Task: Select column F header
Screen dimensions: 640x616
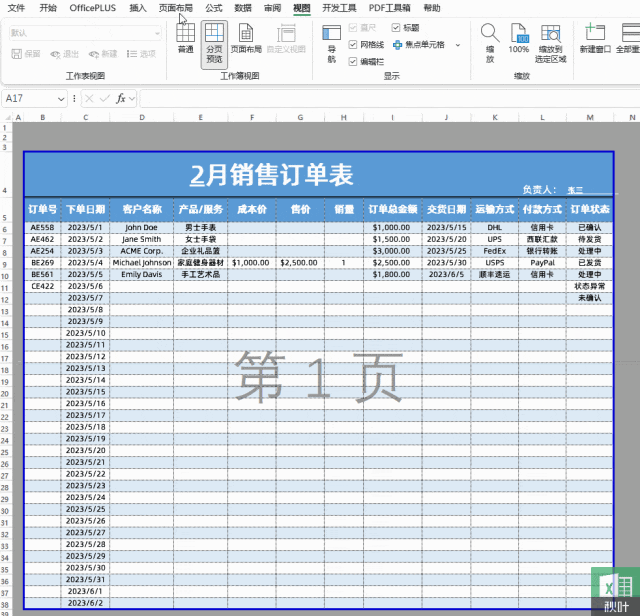Action: [252, 118]
